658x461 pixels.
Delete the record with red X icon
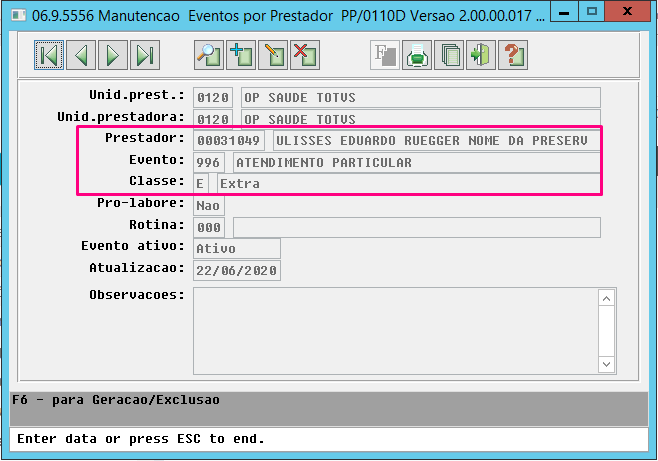pyautogui.click(x=305, y=55)
